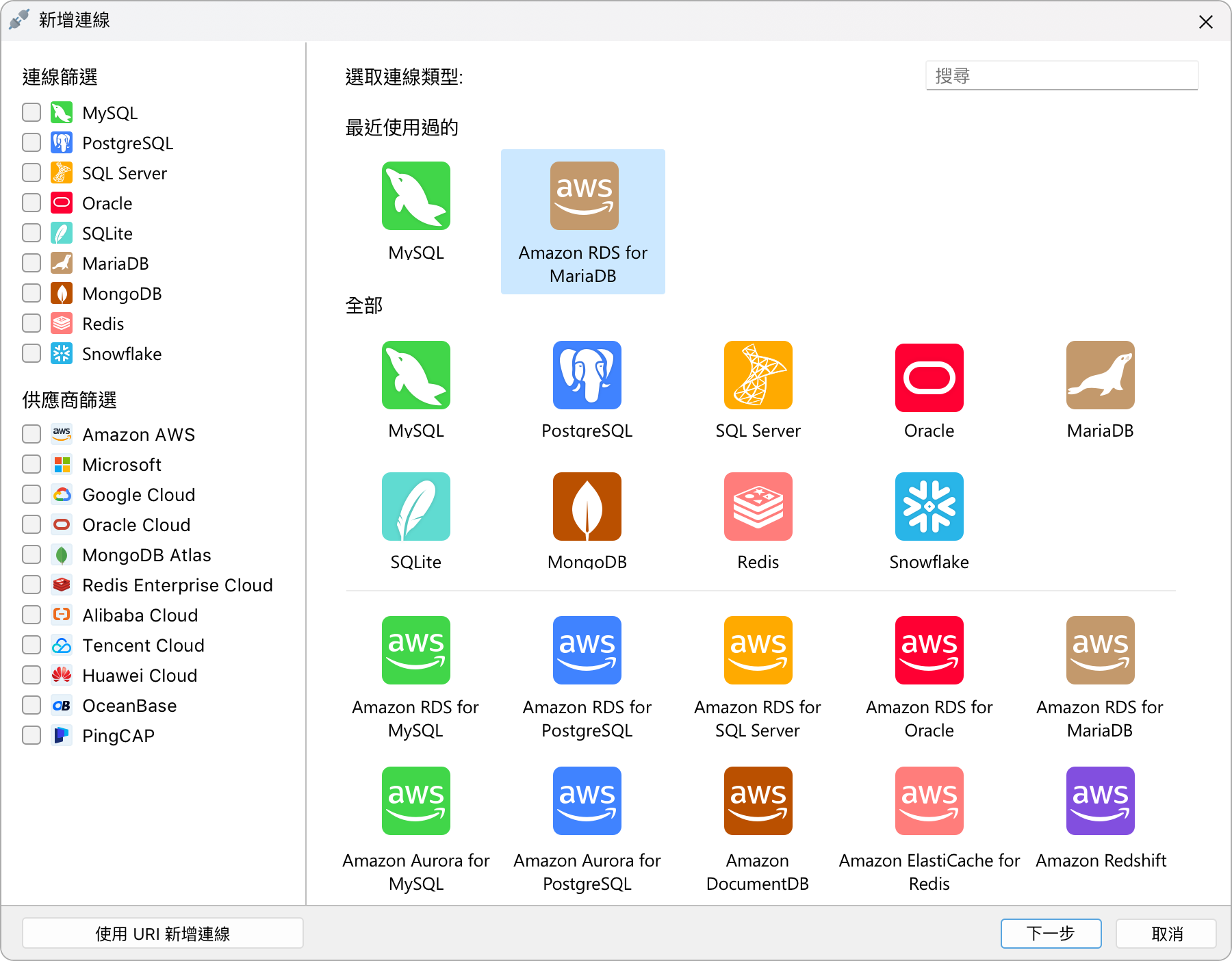Check the MySQL connection filter
This screenshot has height=961, width=1232.
pyautogui.click(x=31, y=112)
